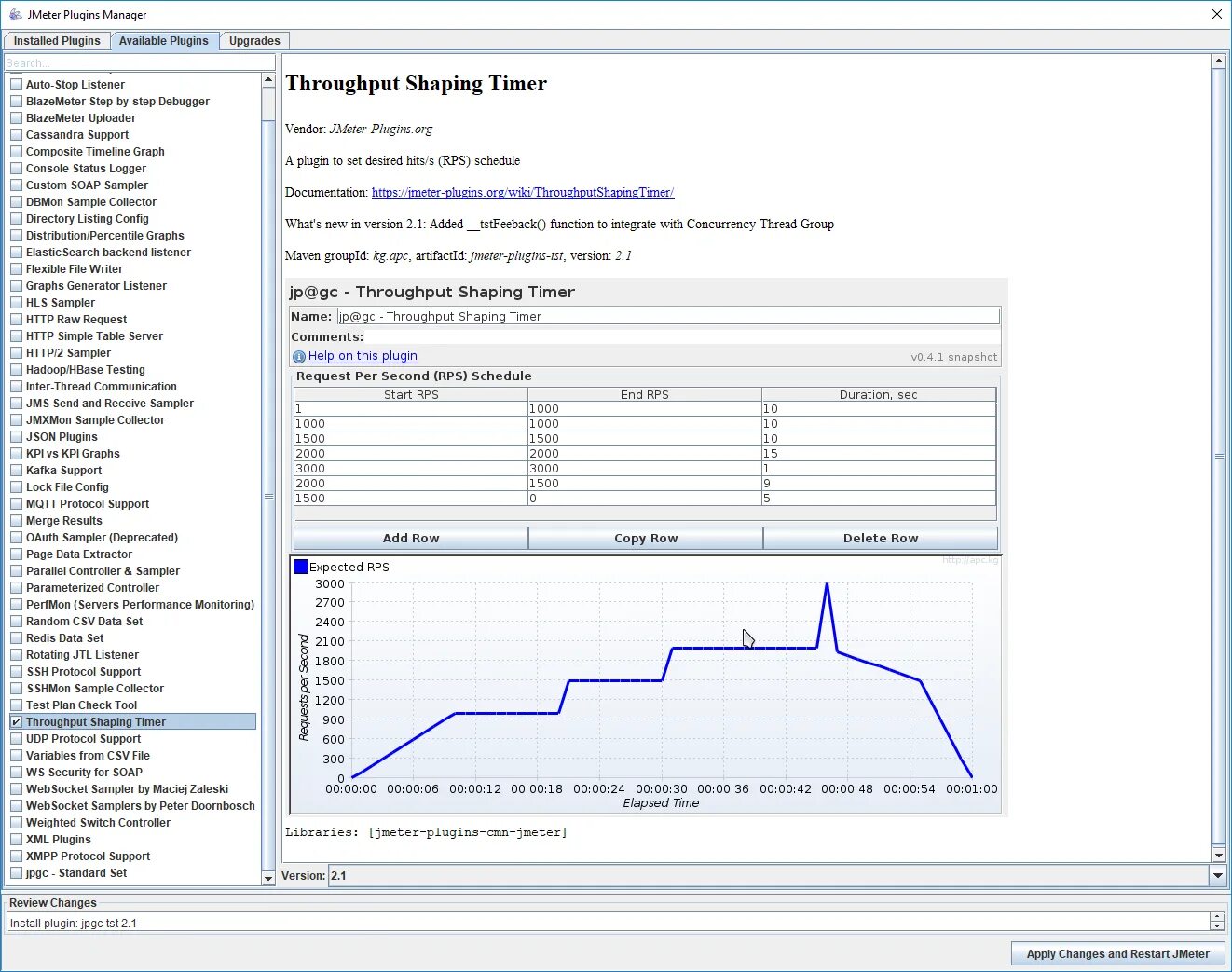This screenshot has width=1232, height=972.
Task: Click the JMeter feather icon in title bar
Action: click(15, 14)
